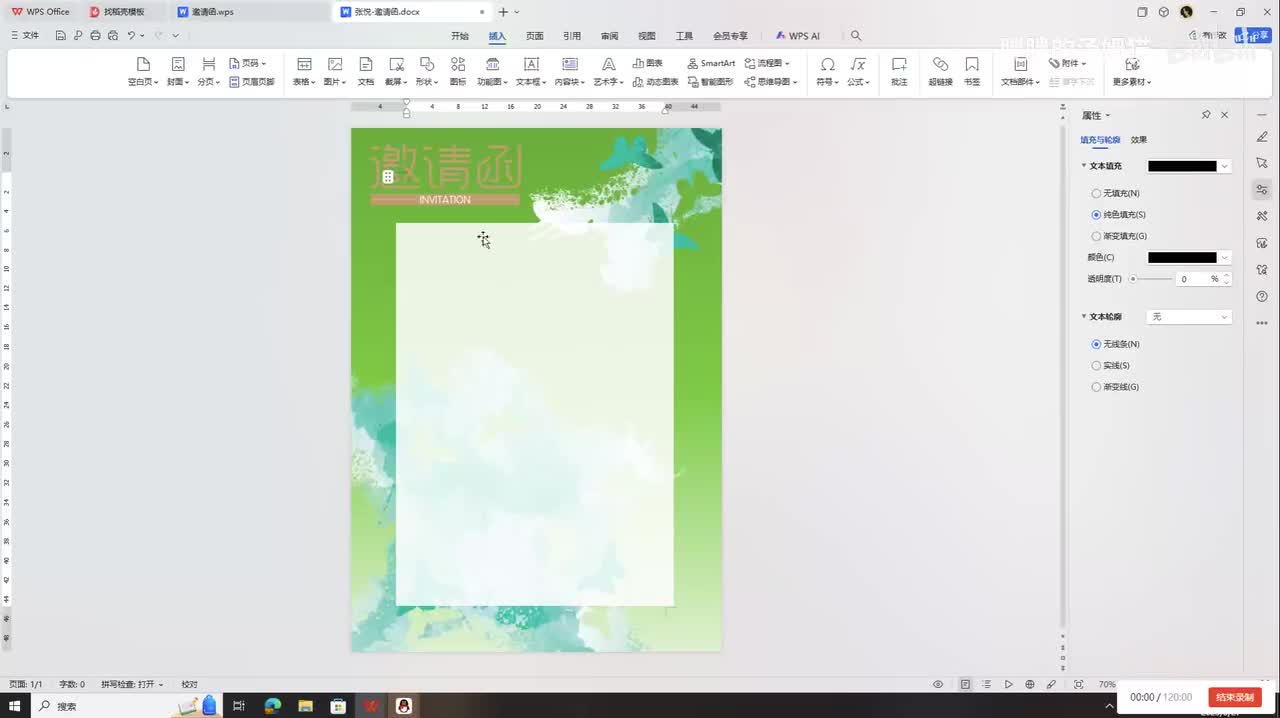This screenshot has width=1280, height=718.
Task: Select 纯色填充(S) radio option
Action: pyautogui.click(x=1118, y=215)
